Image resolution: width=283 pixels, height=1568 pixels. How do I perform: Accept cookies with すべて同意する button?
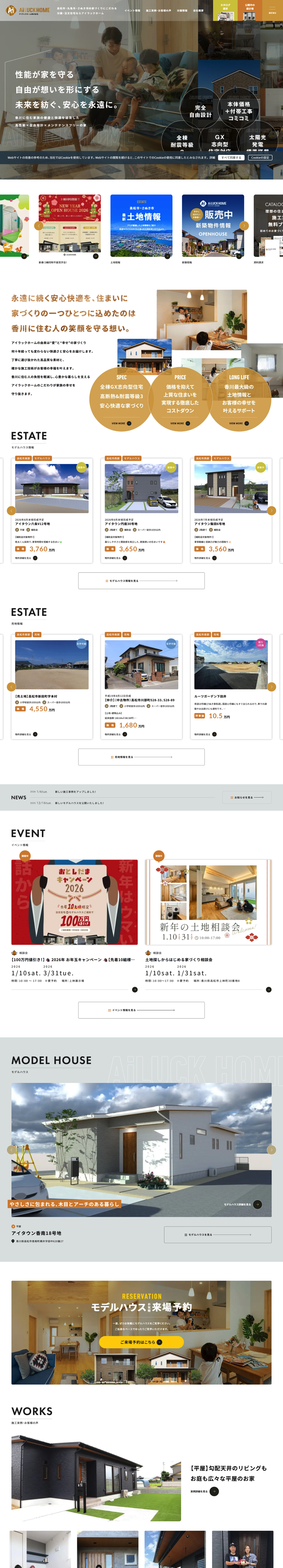click(231, 158)
